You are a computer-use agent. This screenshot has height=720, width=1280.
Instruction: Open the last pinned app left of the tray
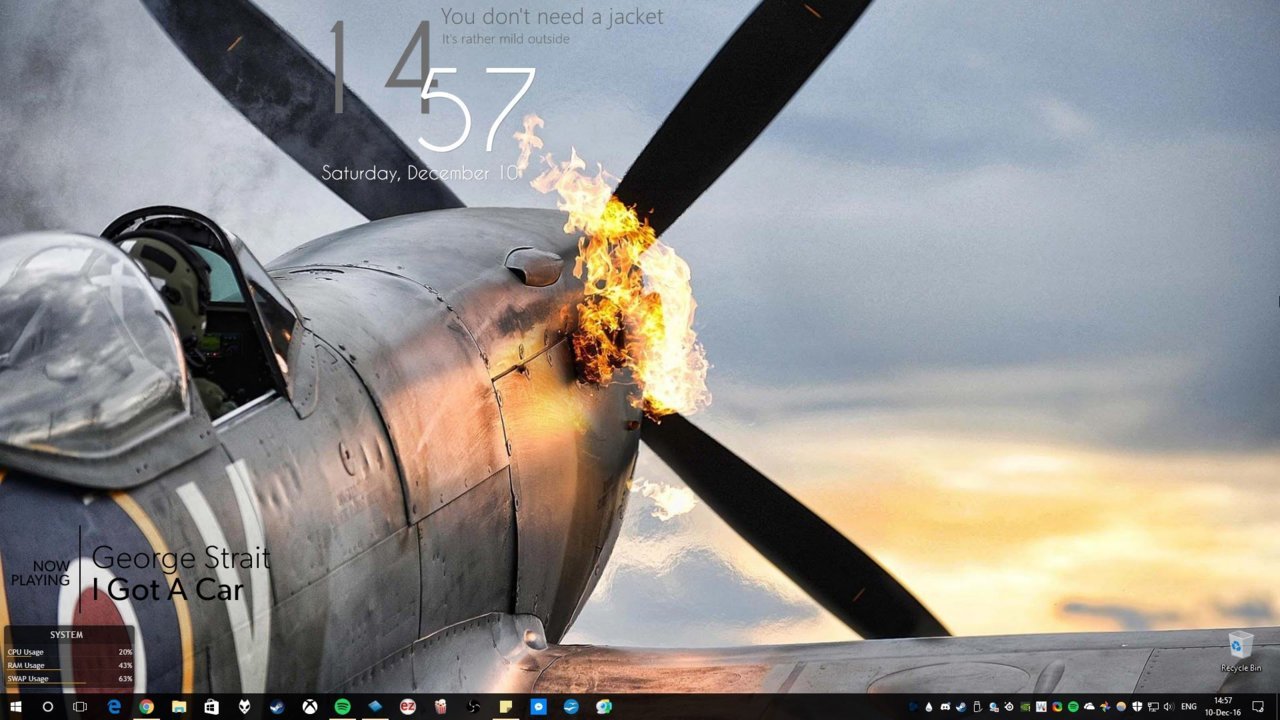604,707
